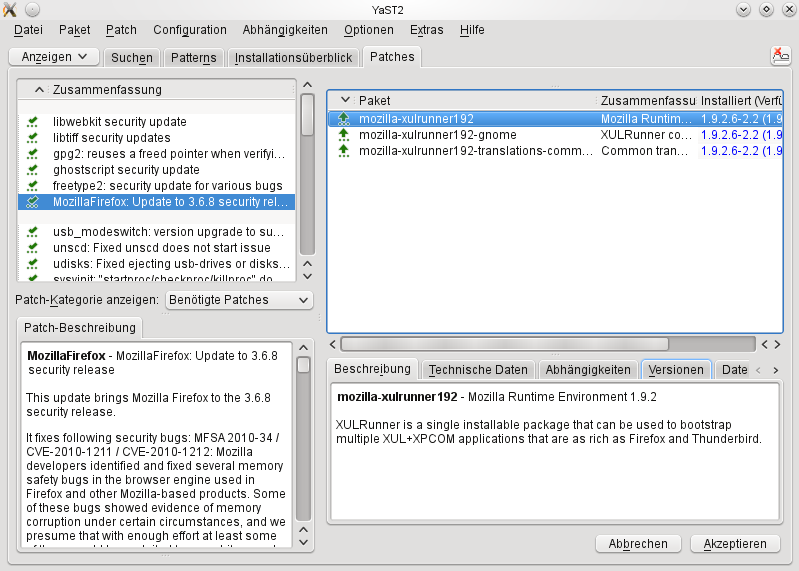The height and width of the screenshot is (571, 799).
Task: Click the update icon of mozilla-xulrunner192-translations package
Action: tap(344, 151)
